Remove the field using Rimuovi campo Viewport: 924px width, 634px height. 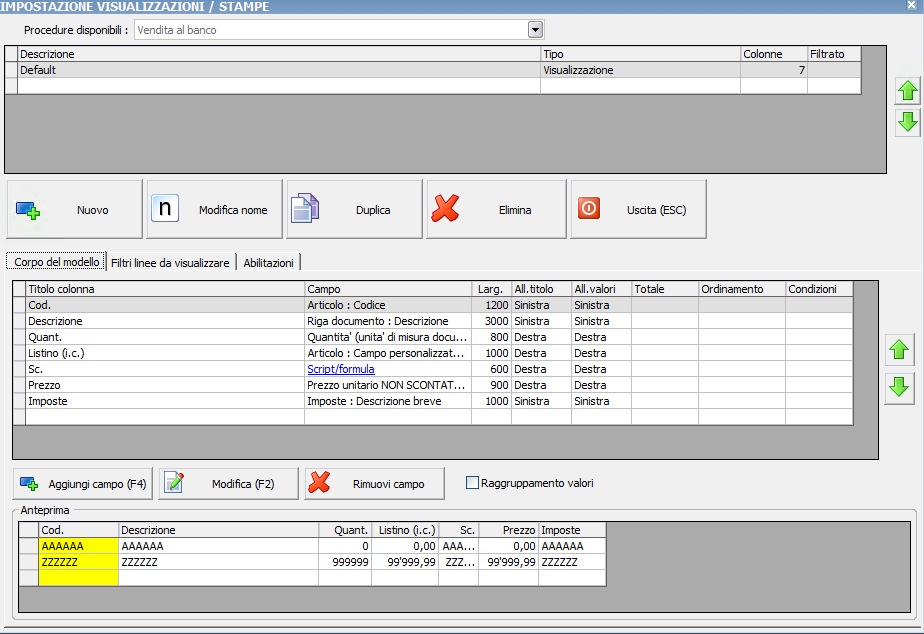pos(374,484)
